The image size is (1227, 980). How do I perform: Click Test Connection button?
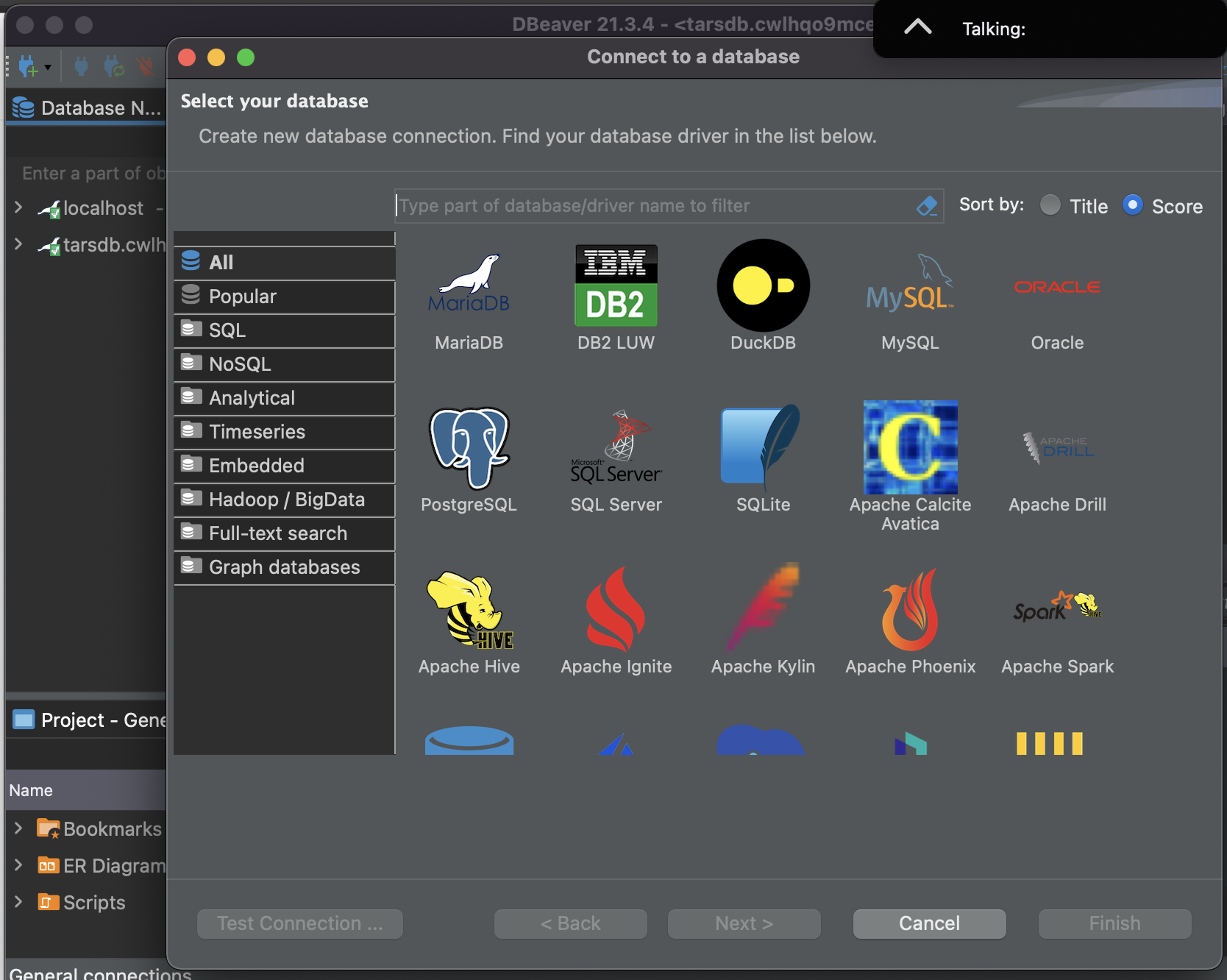click(299, 923)
